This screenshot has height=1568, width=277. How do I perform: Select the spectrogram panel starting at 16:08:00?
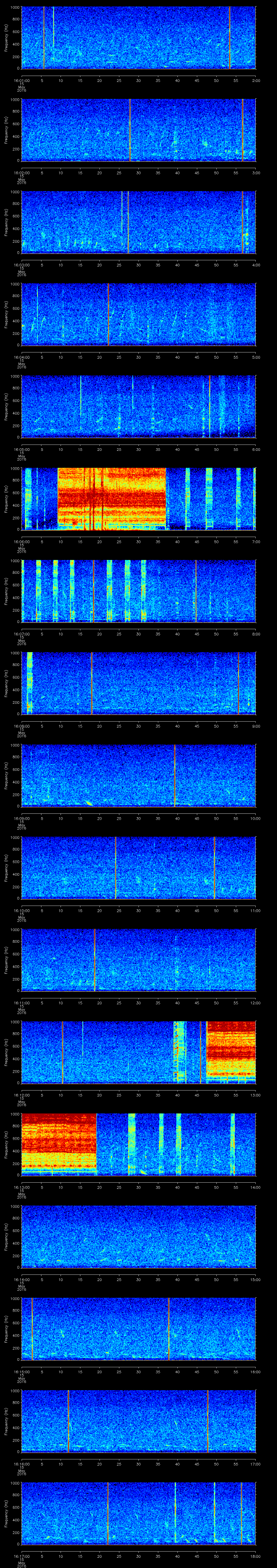[x=138, y=683]
